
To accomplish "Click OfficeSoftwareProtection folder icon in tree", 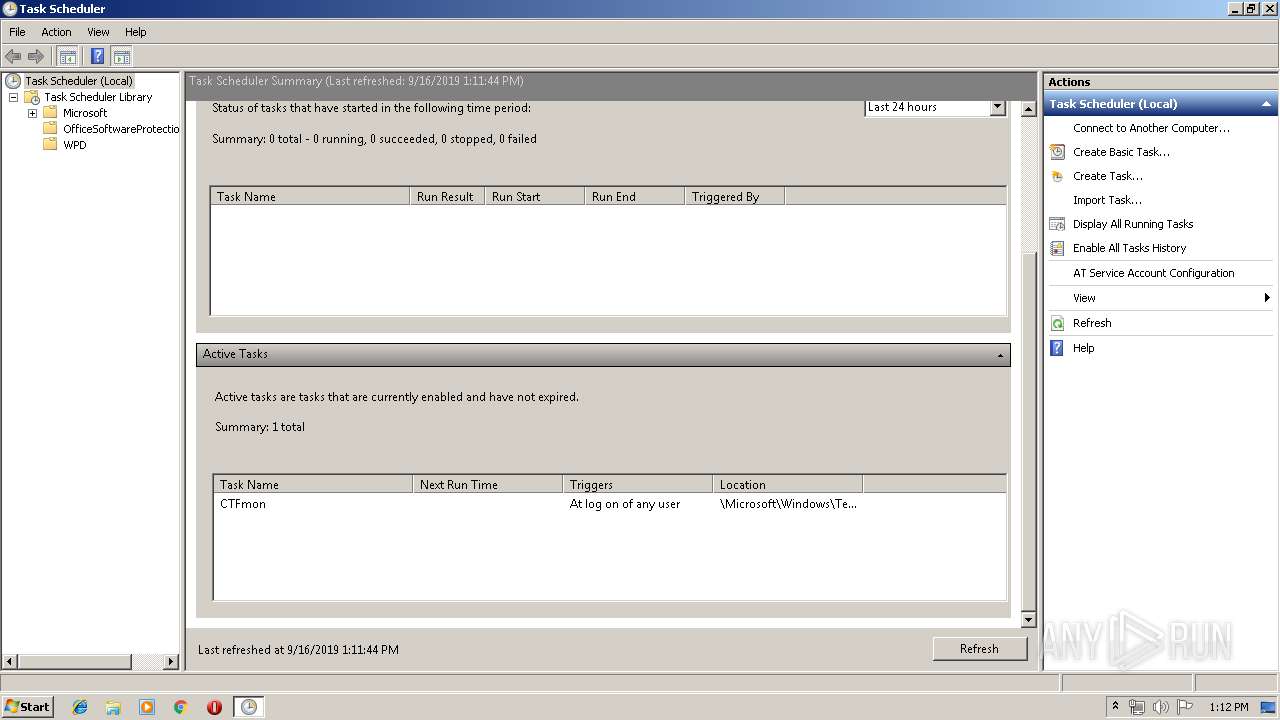I will pyautogui.click(x=50, y=129).
